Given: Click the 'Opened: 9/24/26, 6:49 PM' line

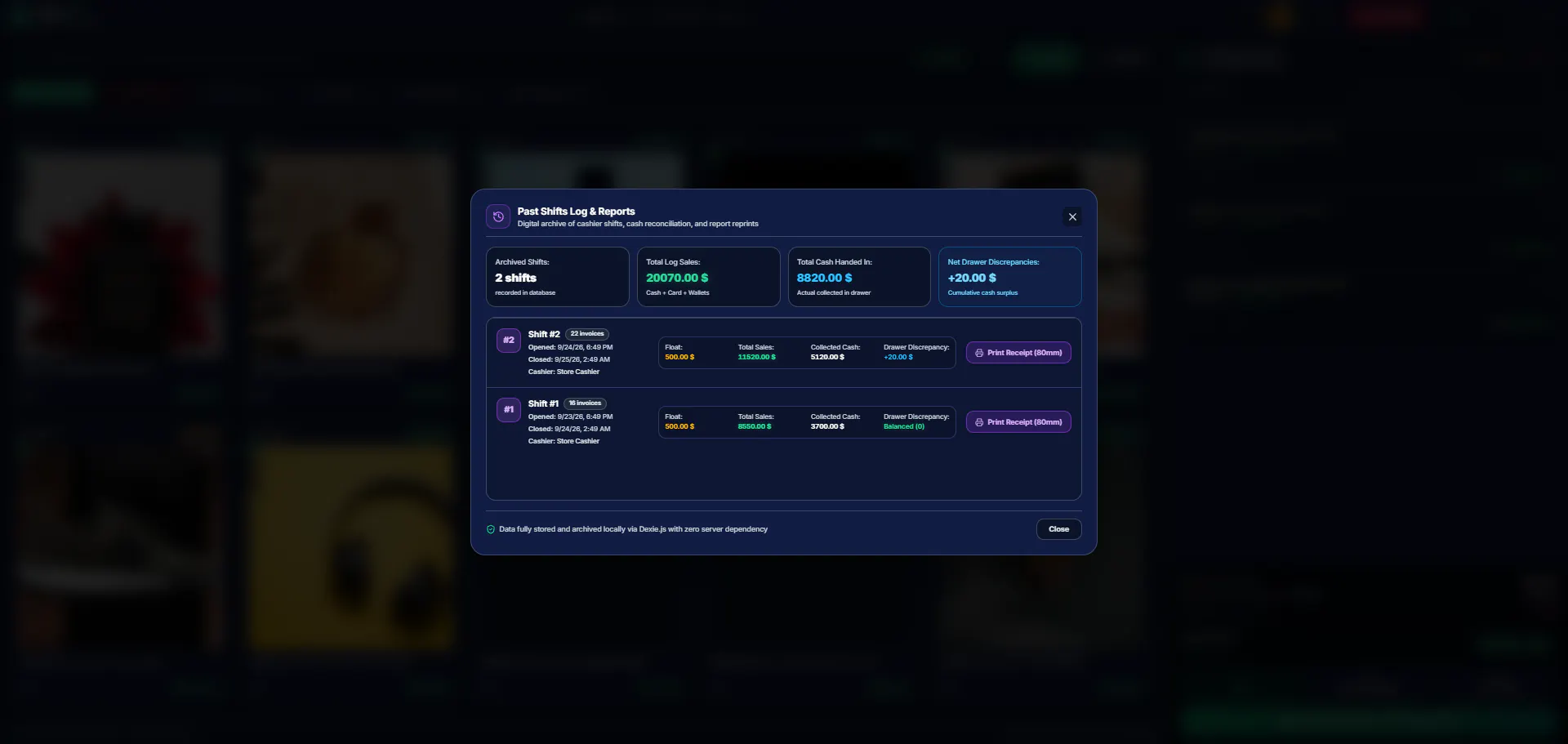Looking at the screenshot, I should [570, 347].
